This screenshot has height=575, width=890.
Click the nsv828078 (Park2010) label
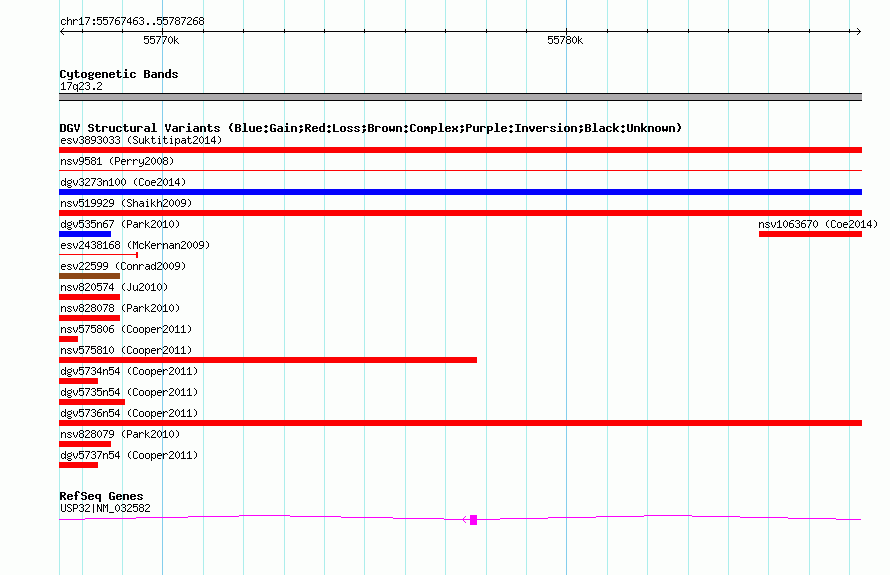coord(120,308)
